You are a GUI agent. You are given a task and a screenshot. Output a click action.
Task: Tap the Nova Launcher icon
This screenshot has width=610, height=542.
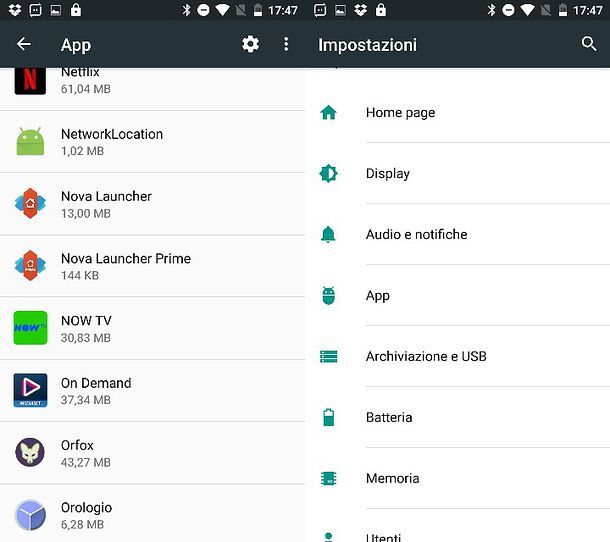click(30, 203)
